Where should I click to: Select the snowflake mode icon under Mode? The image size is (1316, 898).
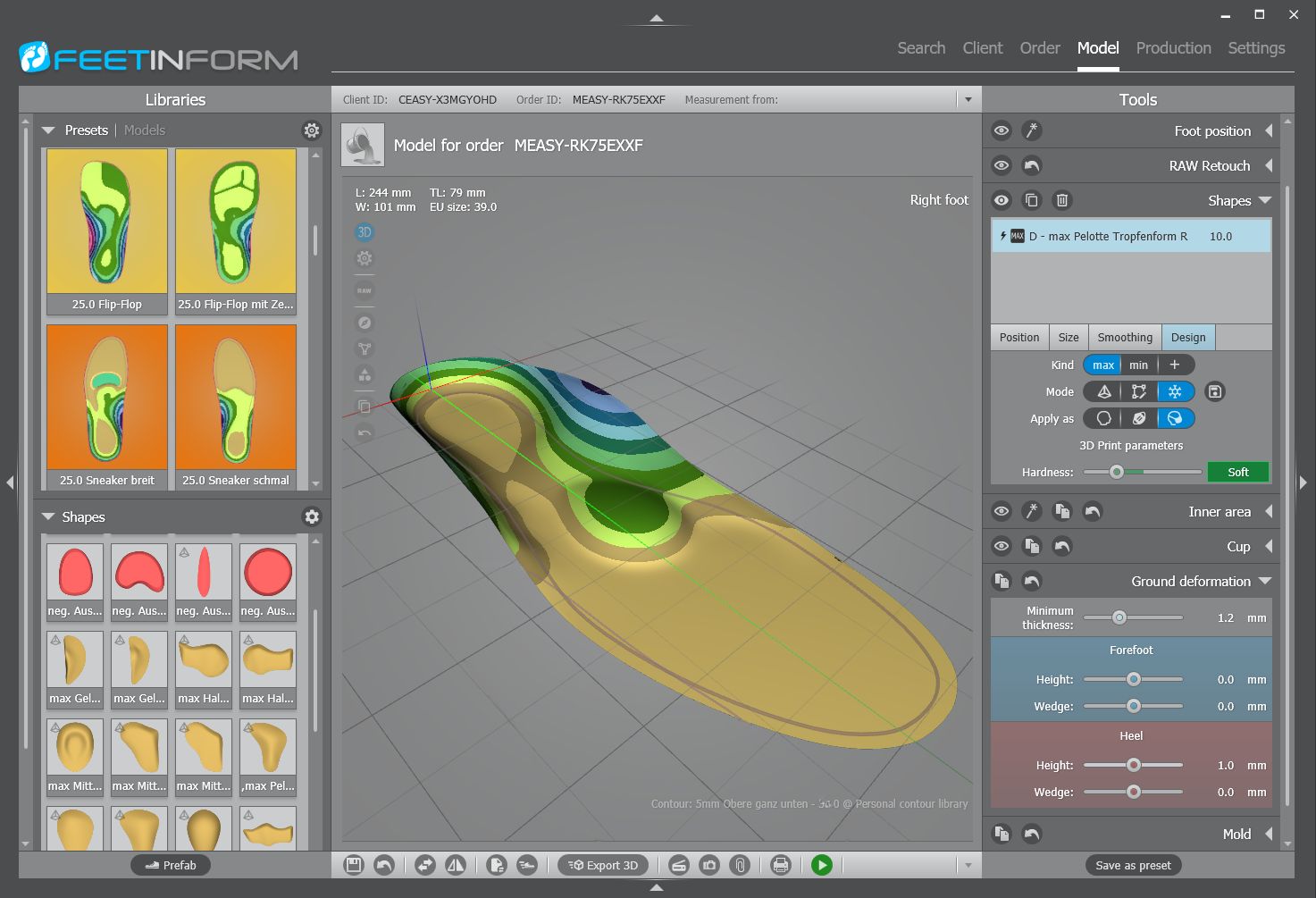[1175, 391]
